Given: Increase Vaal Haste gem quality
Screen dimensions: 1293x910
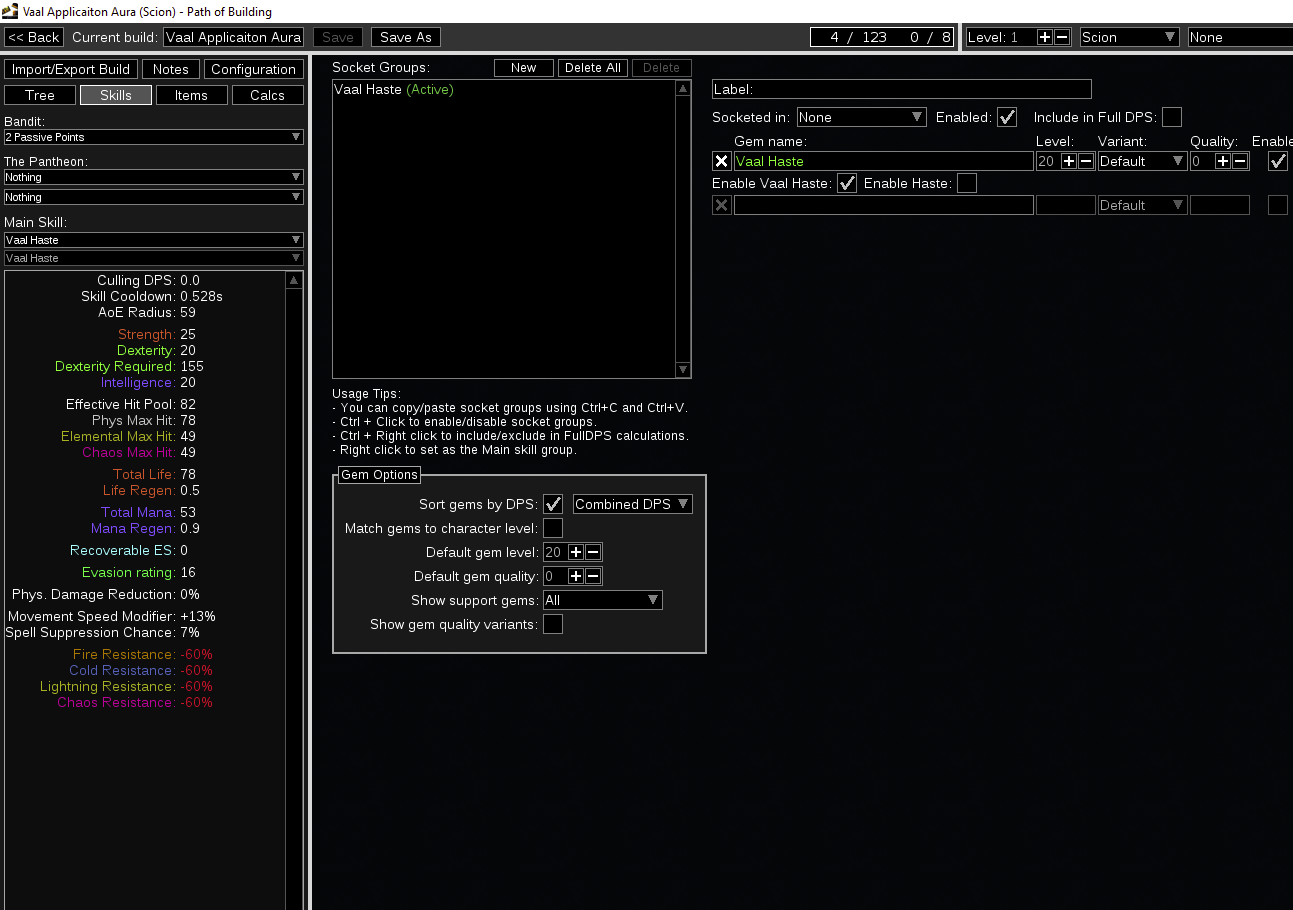Looking at the screenshot, I should [x=1223, y=161].
